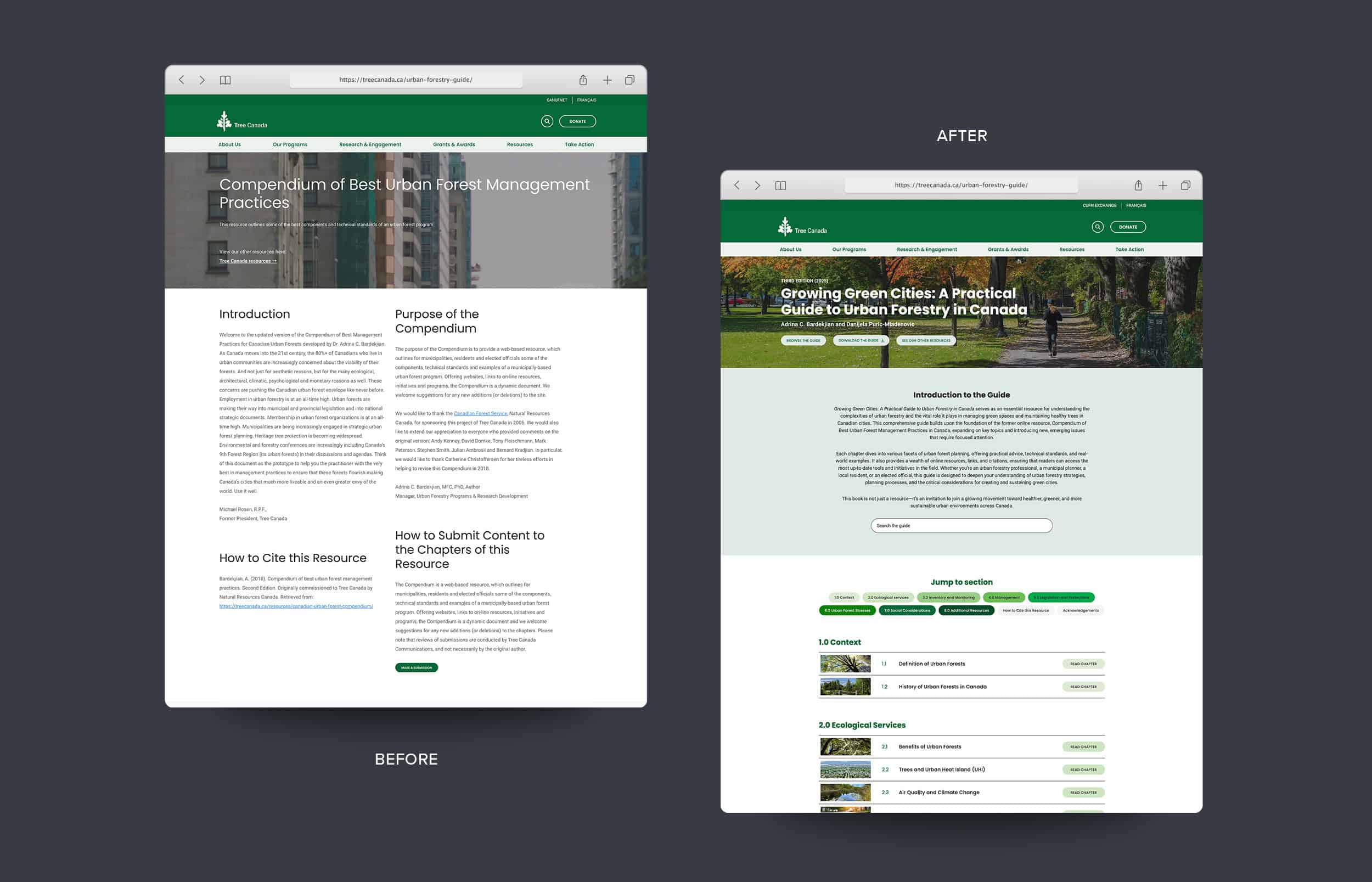Read chapter 2.1 Benefits of Urban Forests
The width and height of the screenshot is (1372, 882).
(x=1083, y=747)
